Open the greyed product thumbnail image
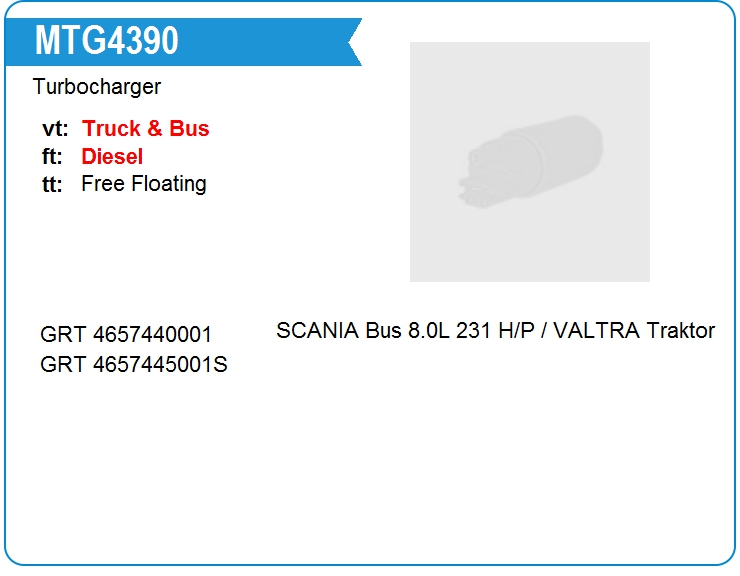Viewport: 740px width, 576px height. click(530, 162)
